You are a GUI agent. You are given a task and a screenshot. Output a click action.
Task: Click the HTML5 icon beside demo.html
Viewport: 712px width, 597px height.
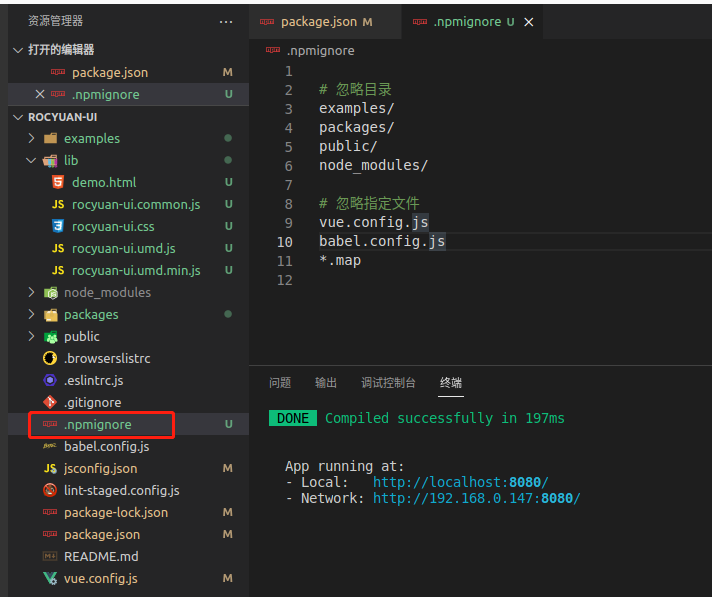click(58, 182)
